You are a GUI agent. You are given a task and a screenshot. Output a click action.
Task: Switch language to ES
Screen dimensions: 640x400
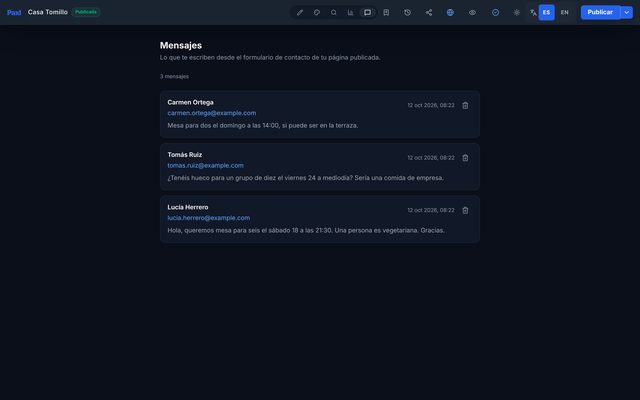pos(546,12)
